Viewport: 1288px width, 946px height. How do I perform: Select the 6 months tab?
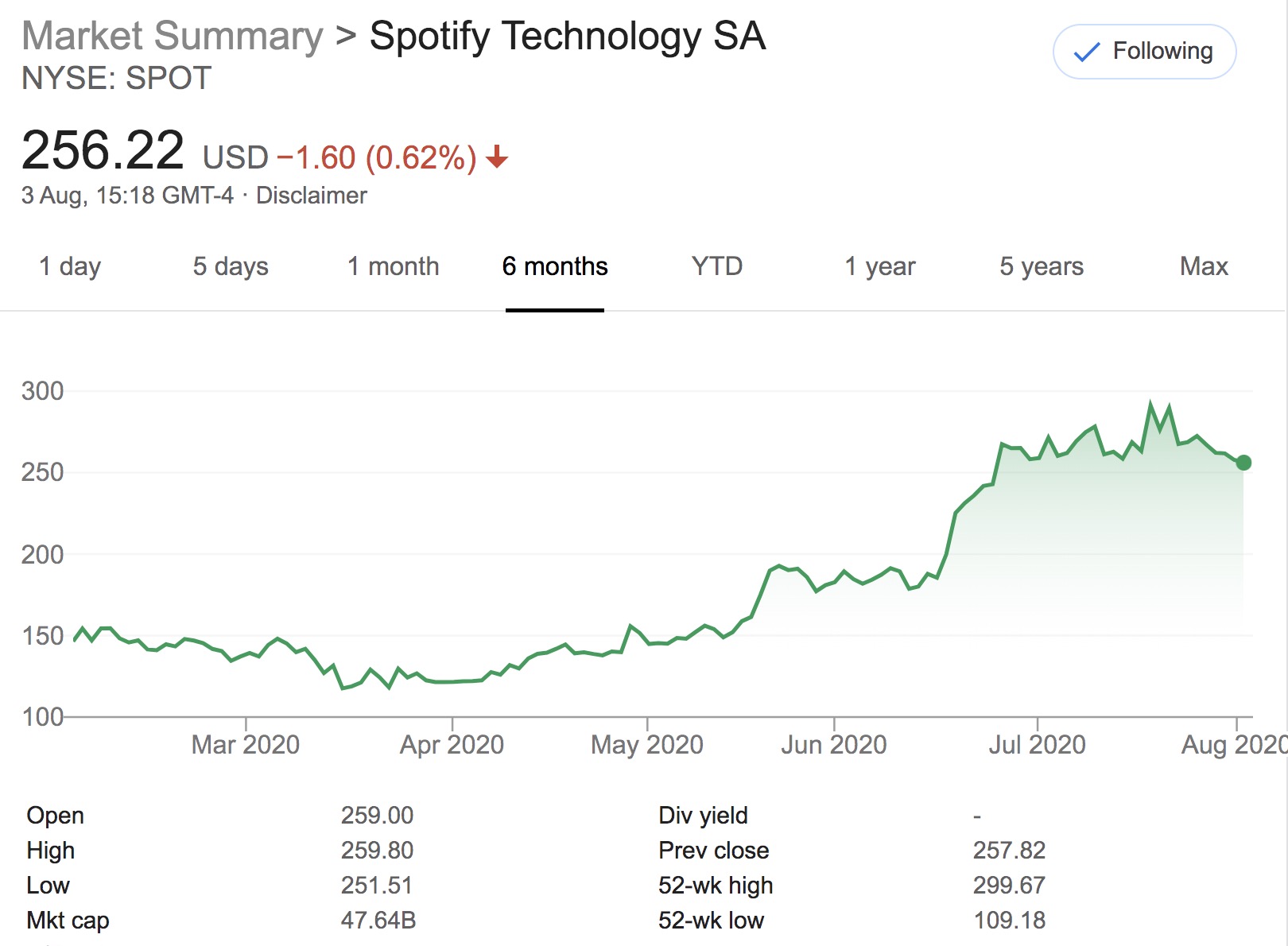(555, 266)
